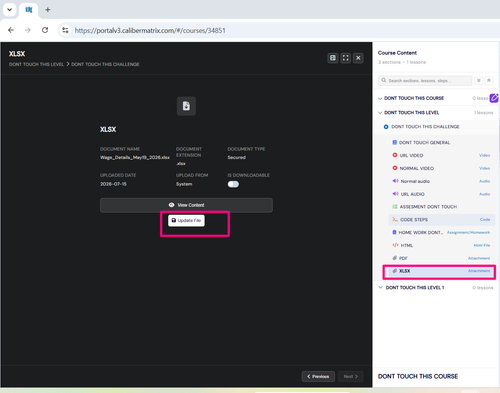Click the DONT TOUCH GENERAL document icon
500x393 pixels.
click(395, 142)
